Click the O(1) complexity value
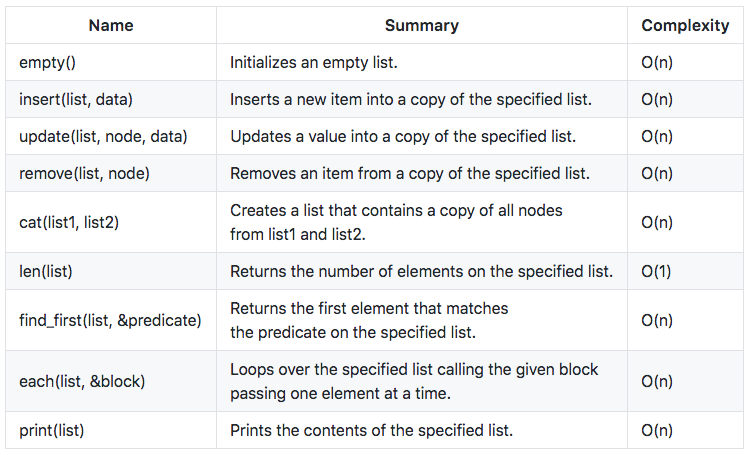The height and width of the screenshot is (455, 751). (656, 271)
